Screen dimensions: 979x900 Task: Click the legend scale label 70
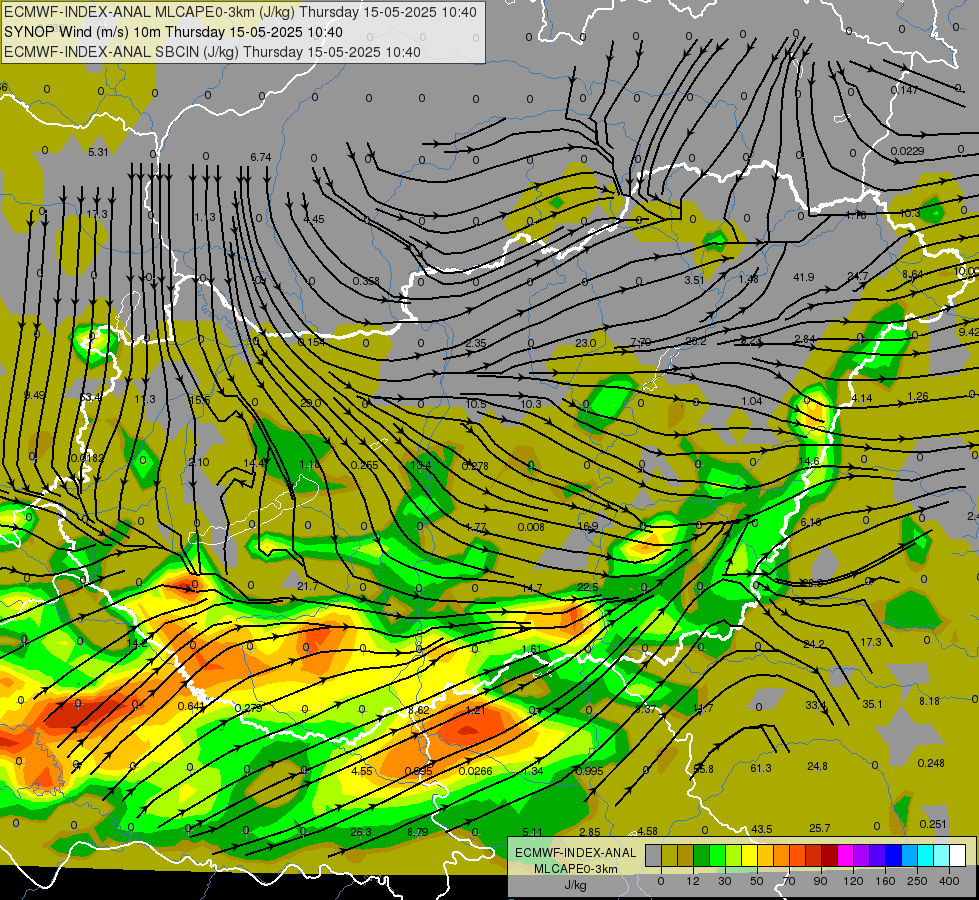(789, 881)
